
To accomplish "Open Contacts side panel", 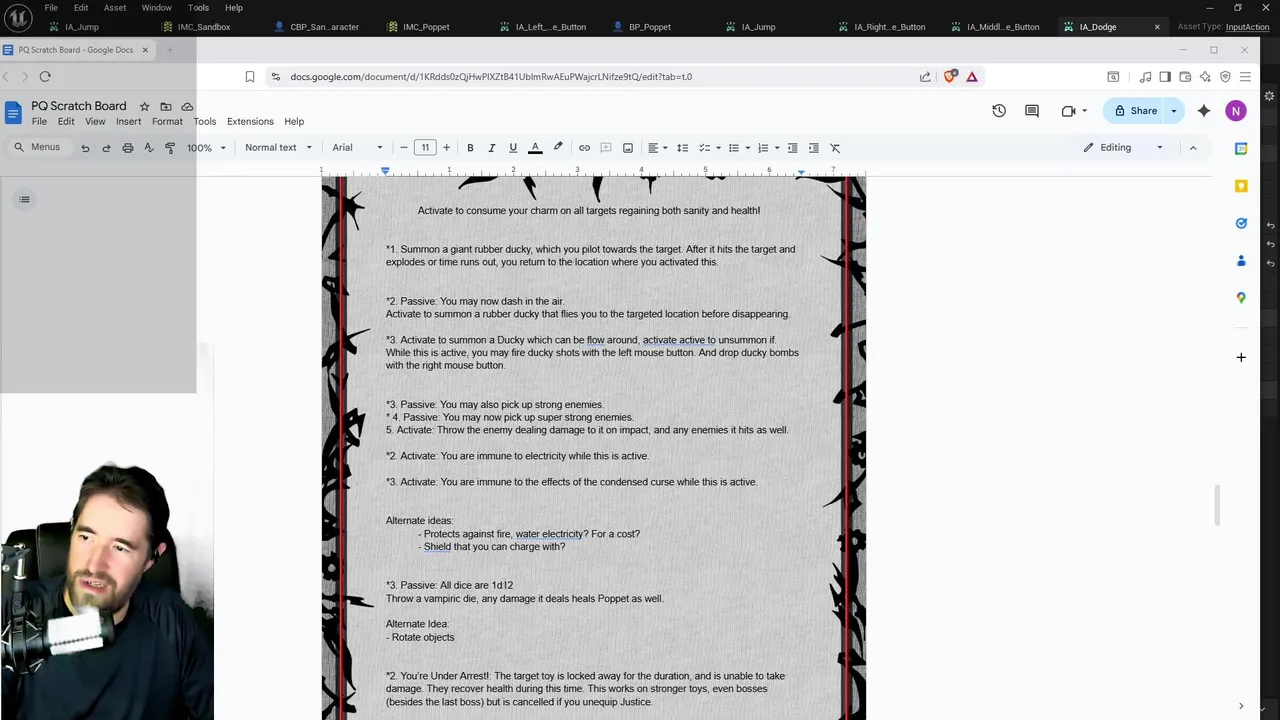I will (x=1241, y=260).
